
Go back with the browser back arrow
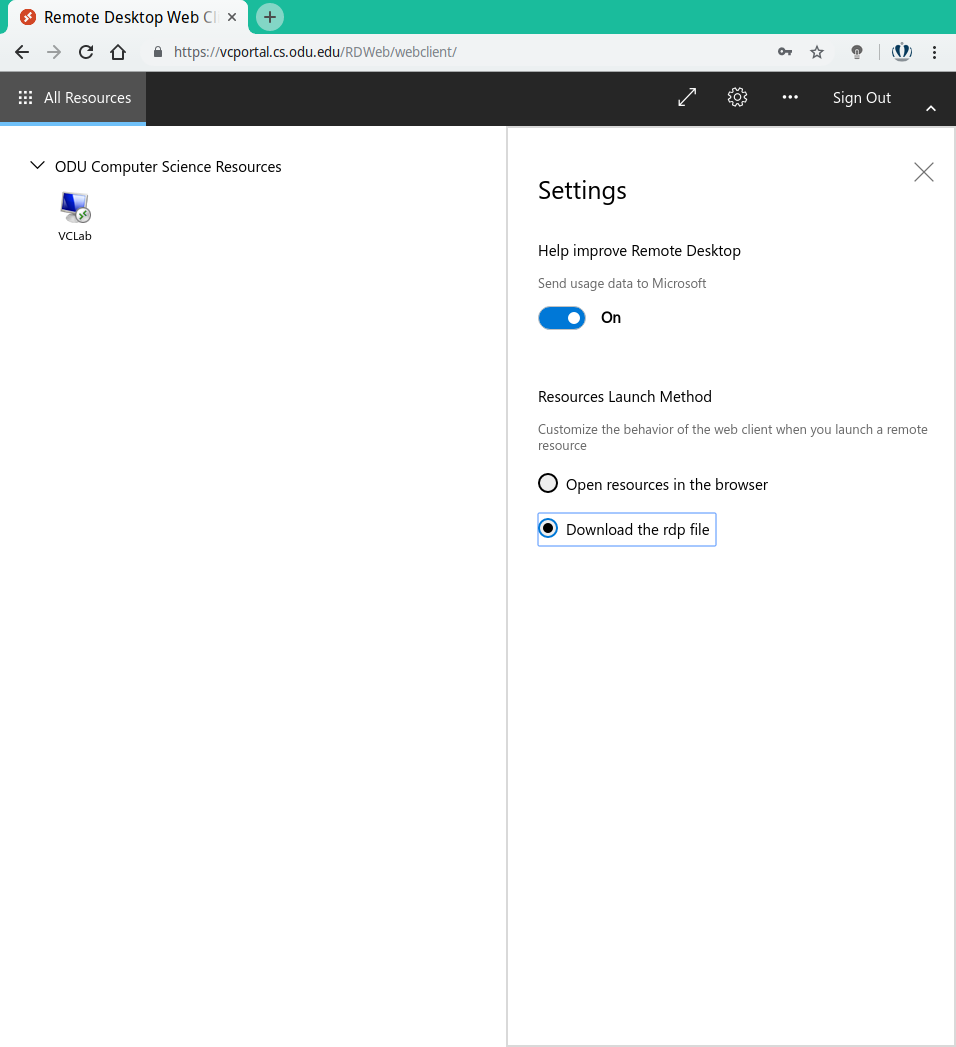(x=22, y=52)
